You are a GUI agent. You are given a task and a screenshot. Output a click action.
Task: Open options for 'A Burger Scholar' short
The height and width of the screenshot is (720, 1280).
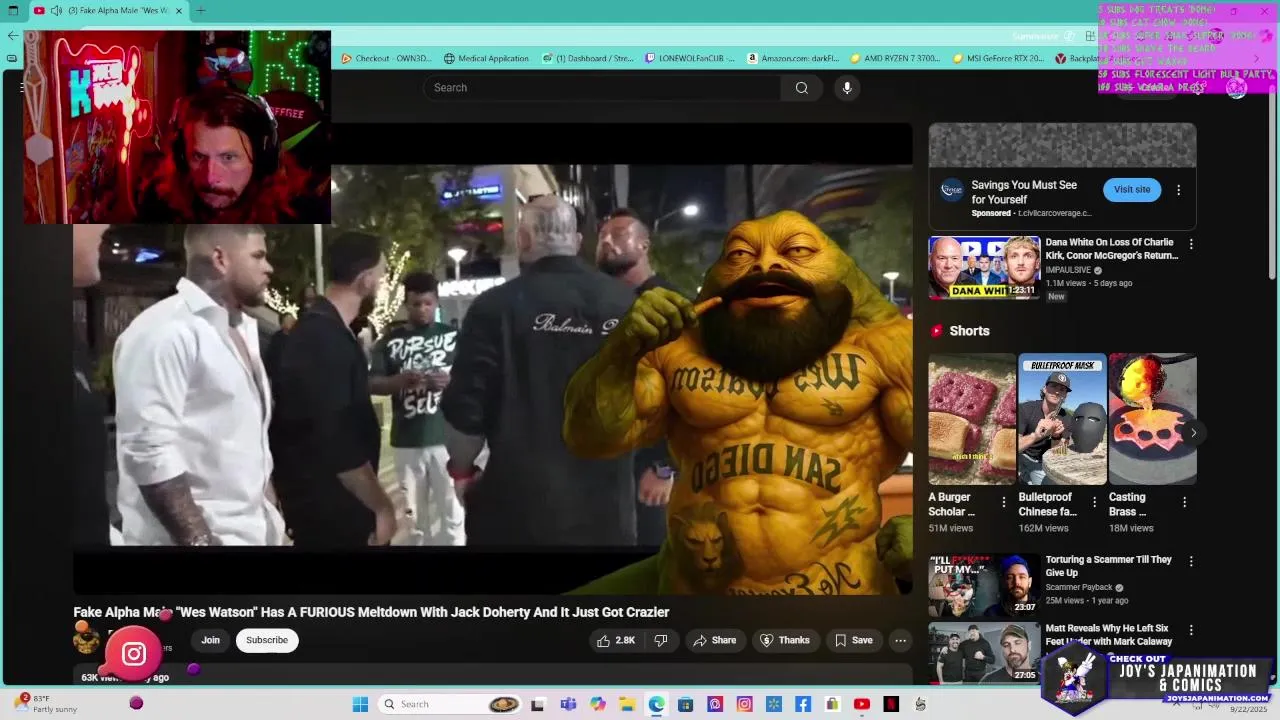[x=1004, y=502]
